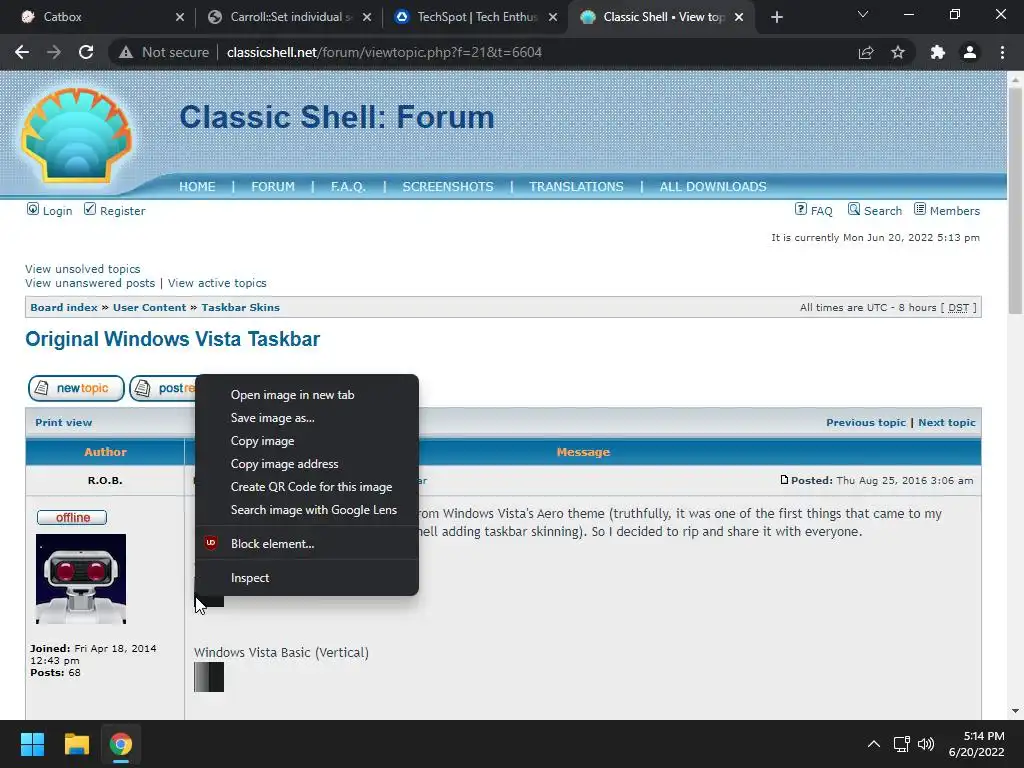
Task: Open the tab search dropdown arrow
Action: [863, 14]
